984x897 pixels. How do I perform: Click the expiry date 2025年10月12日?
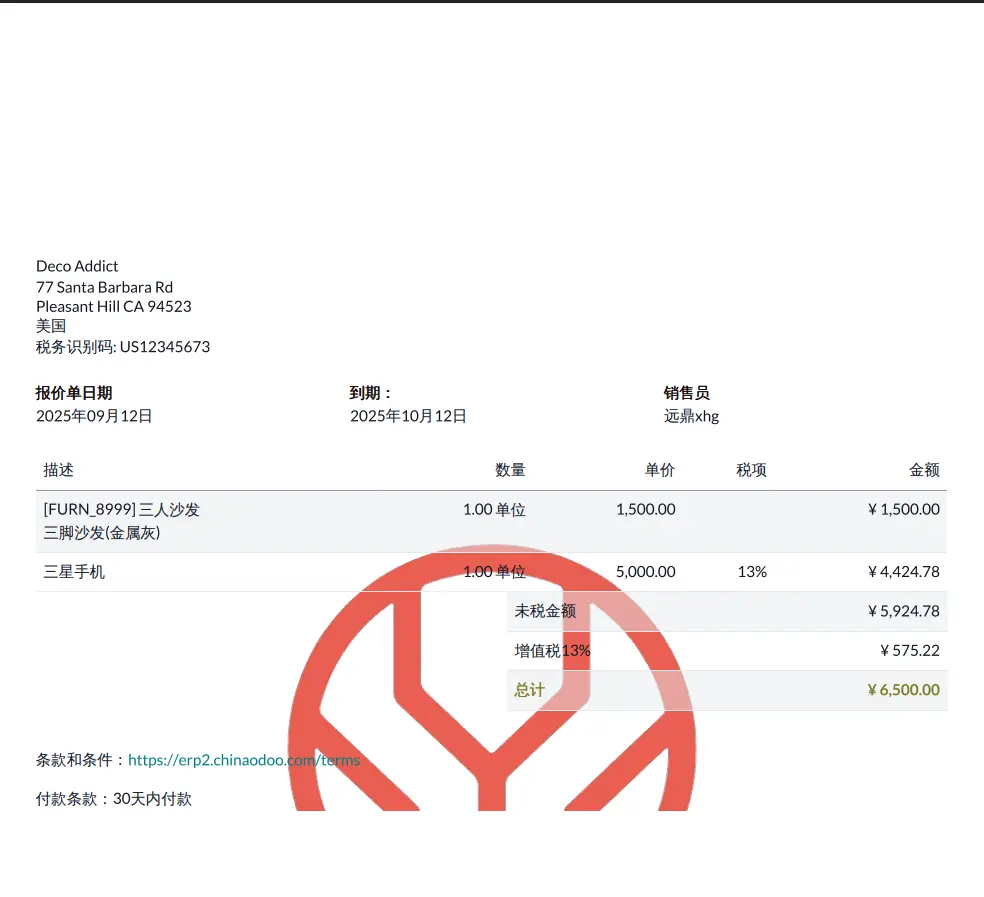(x=408, y=416)
